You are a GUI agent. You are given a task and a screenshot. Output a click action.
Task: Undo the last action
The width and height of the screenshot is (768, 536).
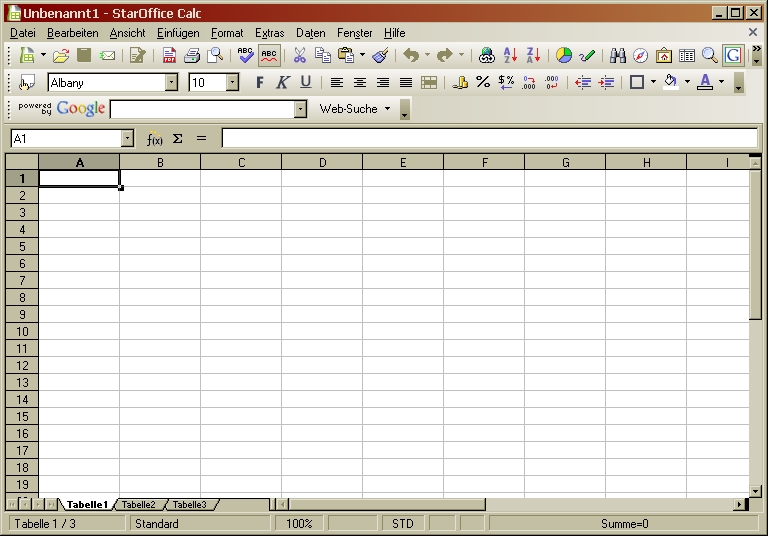tap(411, 55)
